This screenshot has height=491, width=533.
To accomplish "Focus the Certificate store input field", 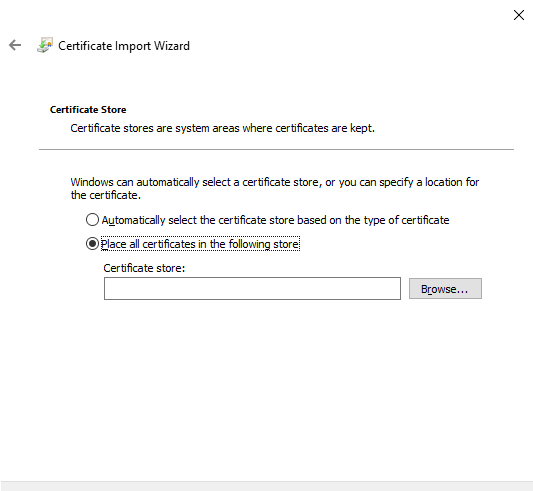I will [252, 289].
